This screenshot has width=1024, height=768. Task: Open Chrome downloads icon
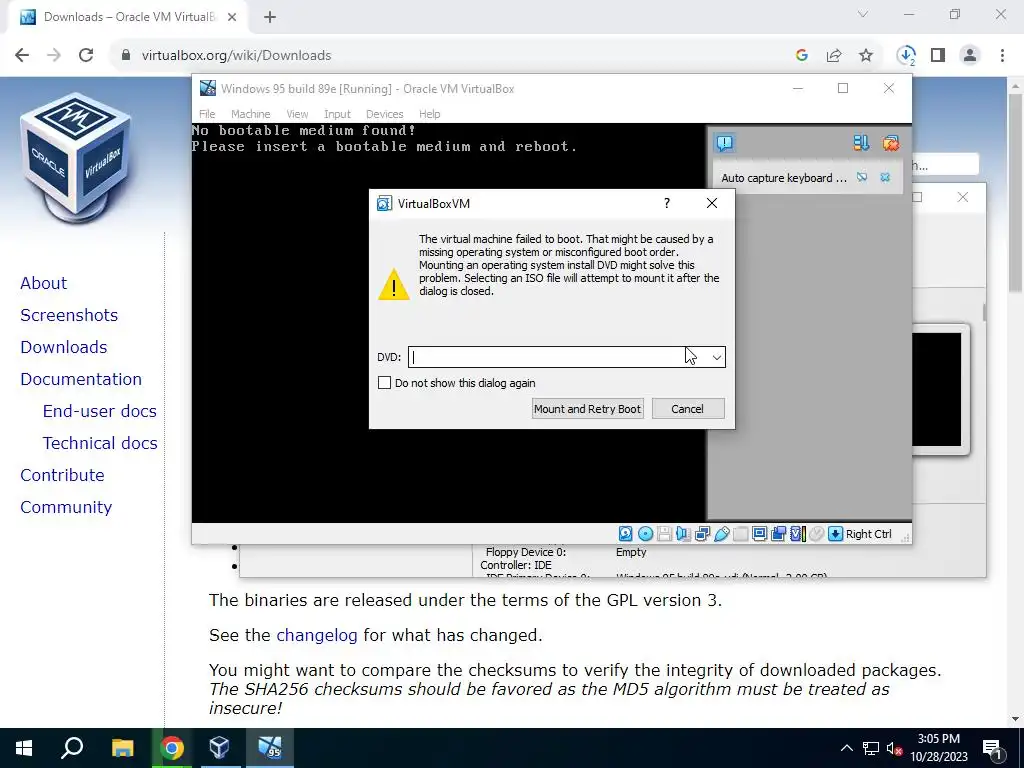tap(906, 56)
